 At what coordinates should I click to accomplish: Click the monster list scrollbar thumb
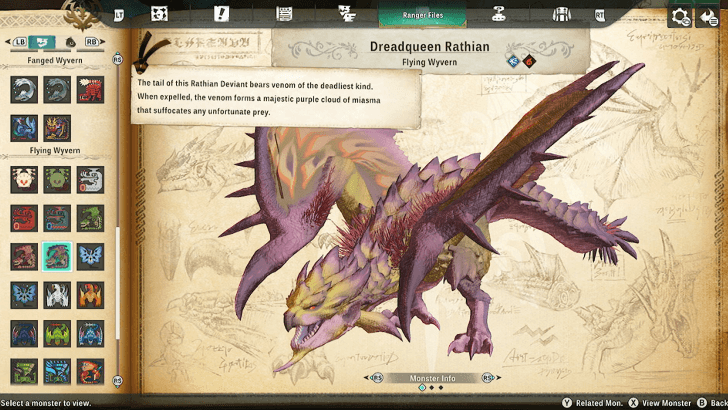tap(117, 283)
